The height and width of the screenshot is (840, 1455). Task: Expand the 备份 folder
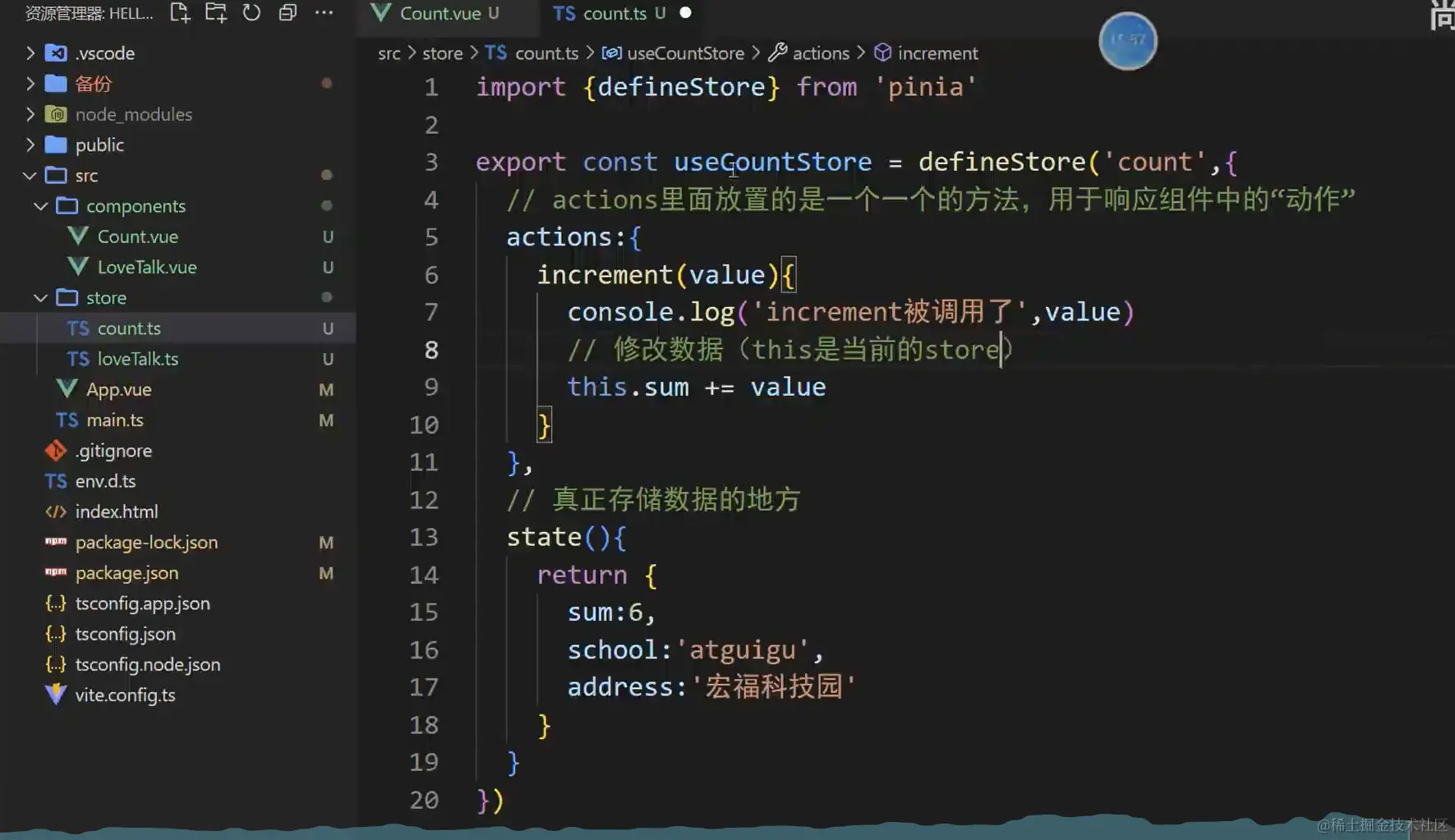[30, 84]
